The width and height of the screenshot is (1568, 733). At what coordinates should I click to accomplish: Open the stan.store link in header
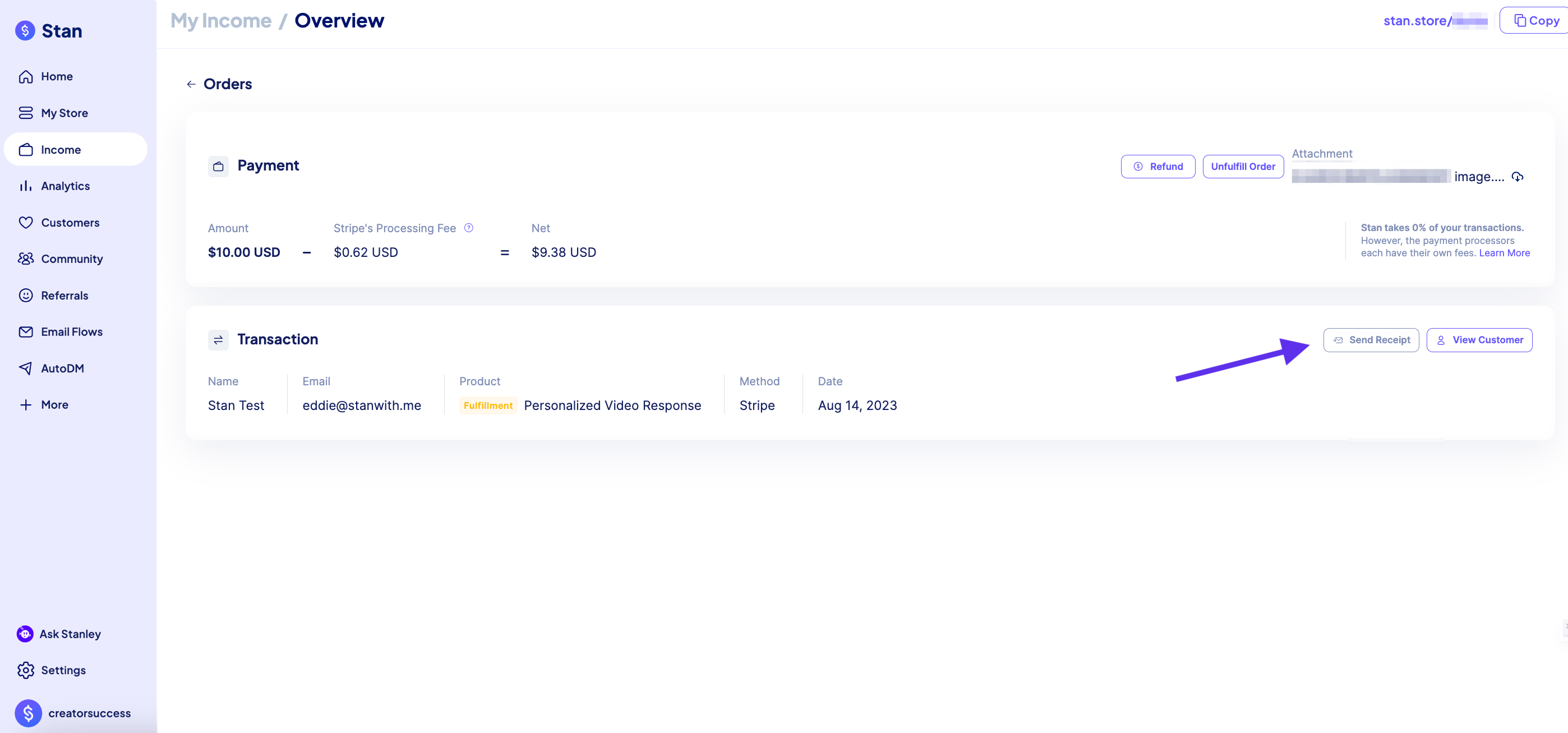click(1435, 20)
